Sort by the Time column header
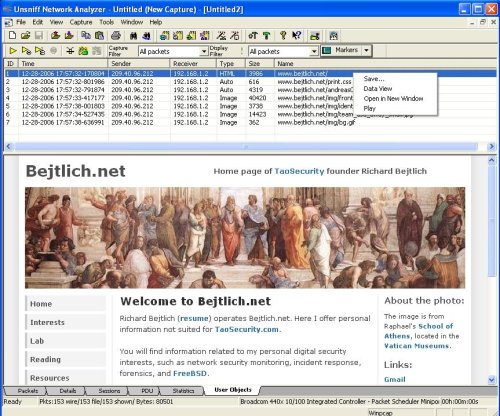 coord(63,63)
